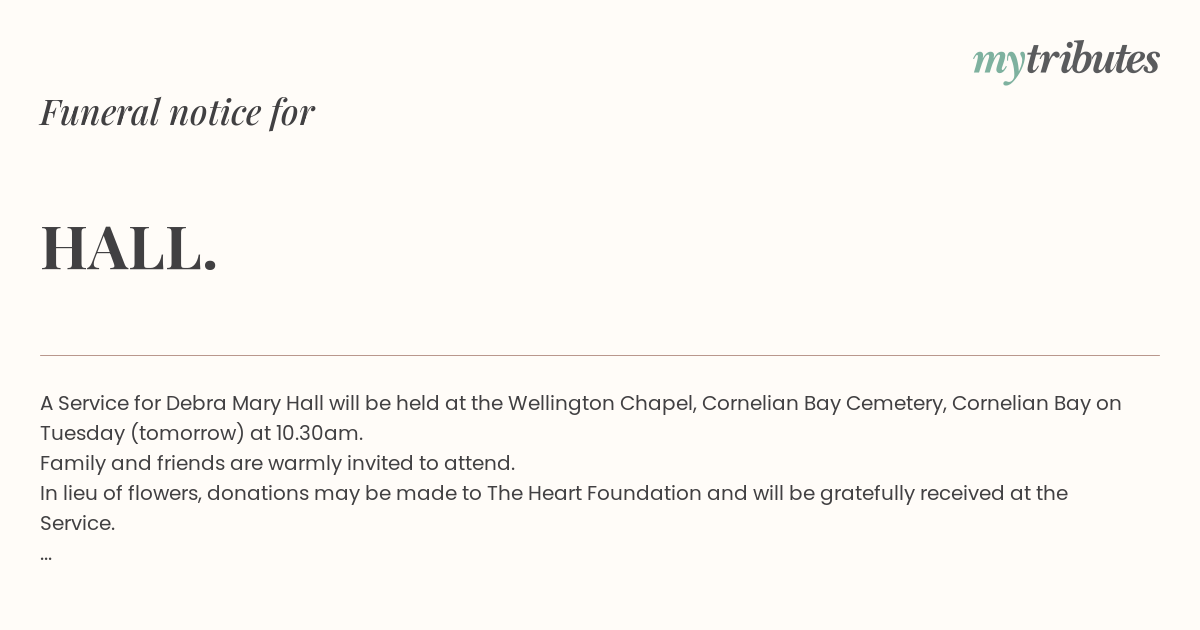Click the final word "Service."
The image size is (1200, 630).
point(77,523)
